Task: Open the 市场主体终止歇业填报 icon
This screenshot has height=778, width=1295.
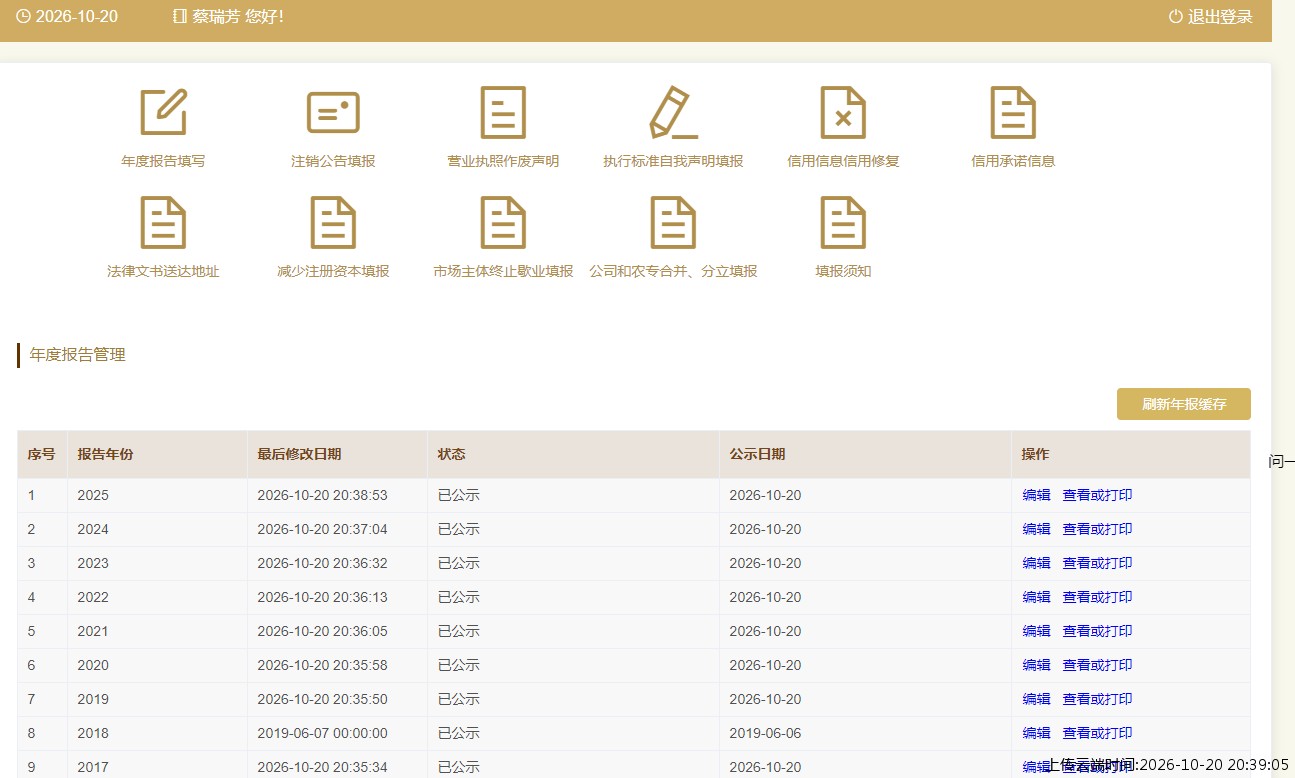Action: tap(503, 222)
